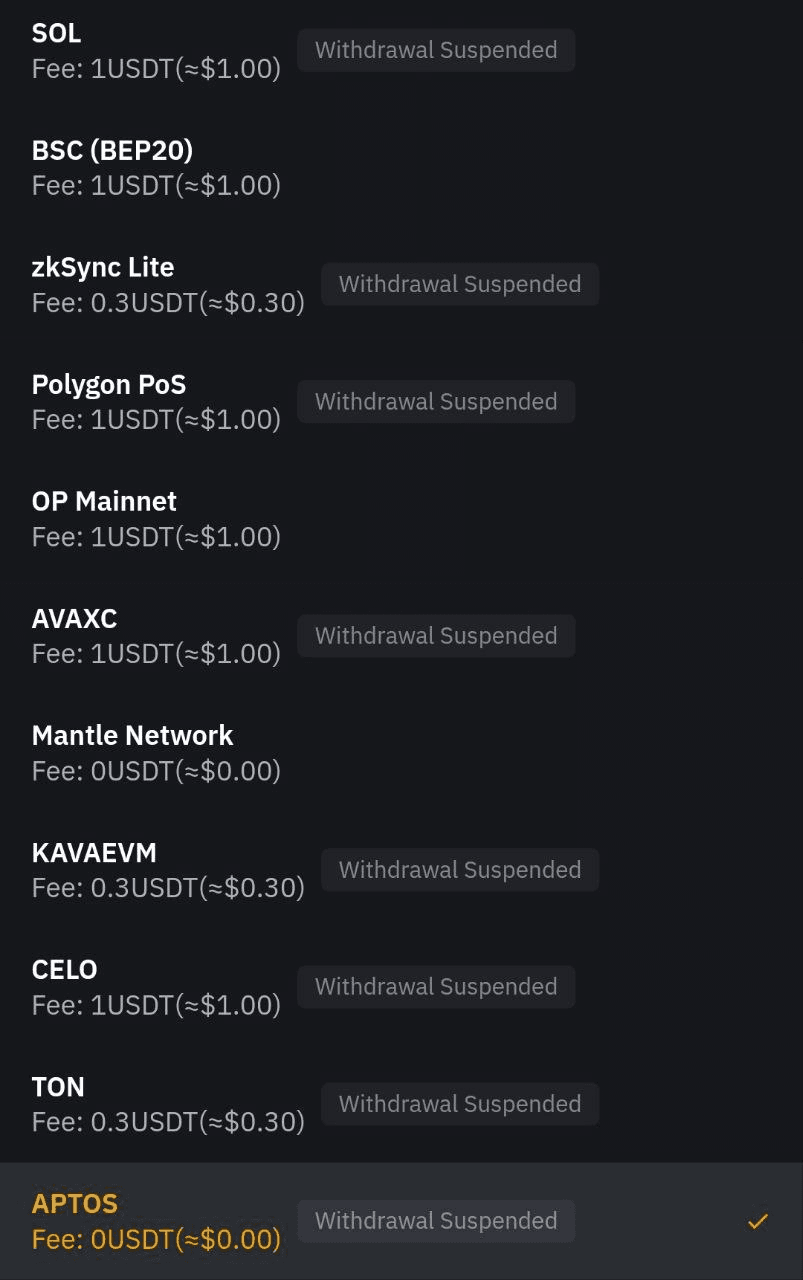Screen dimensions: 803x1280
Task: Pick the Polygon PoS network
Action: [401, 401]
